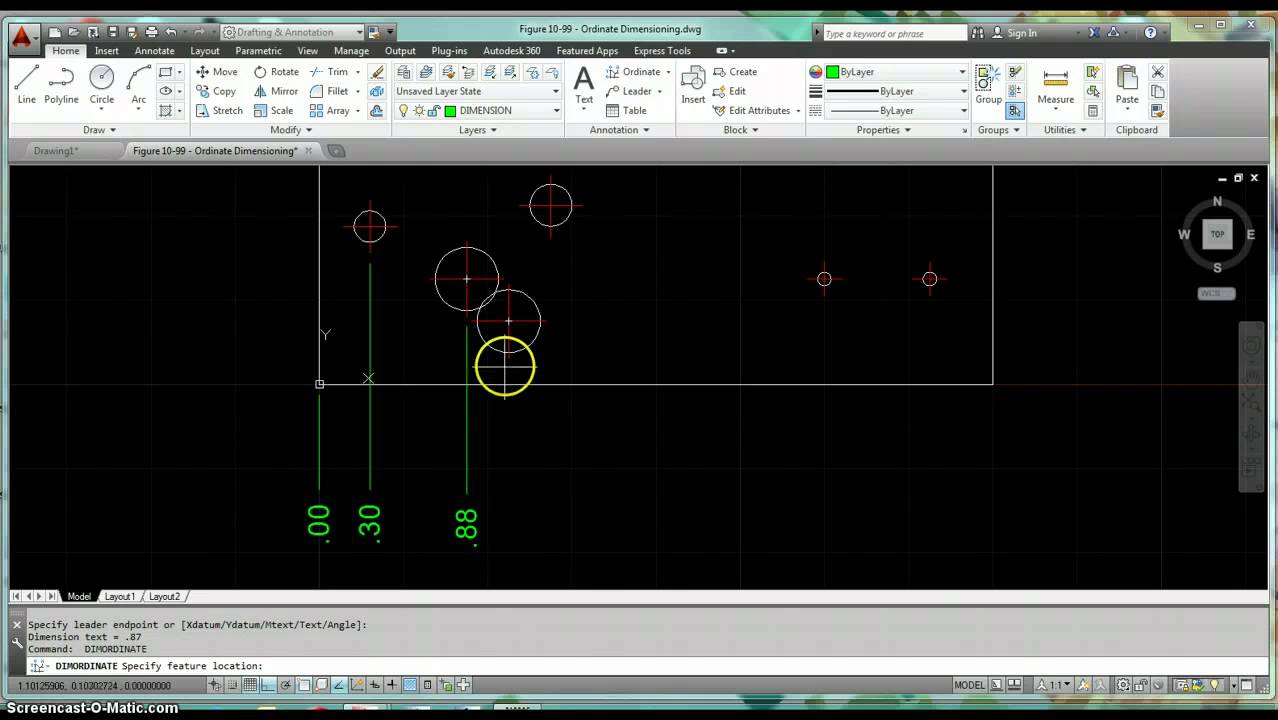
Task: Toggle Polar Tracking in status bar
Action: [286, 685]
